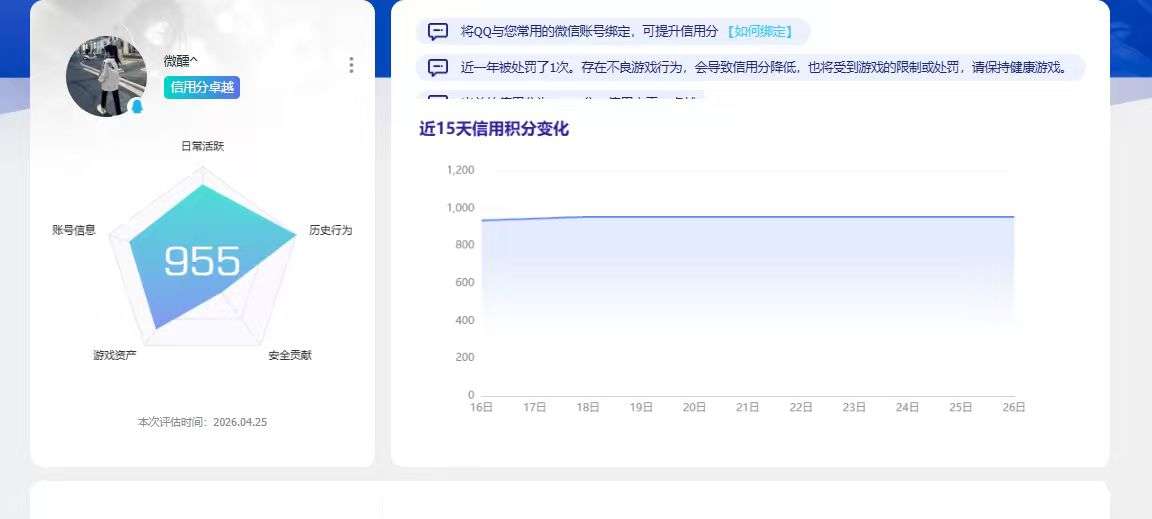Click the 955 credit score in radar chart
The height and width of the screenshot is (519, 1152).
click(202, 262)
